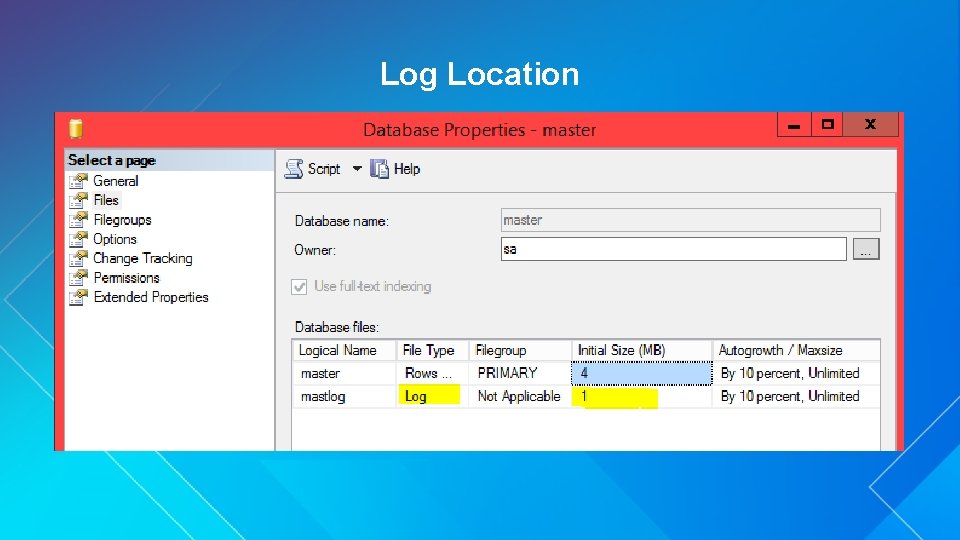Select the master logical name cell
Image resolution: width=960 pixels, height=540 pixels.
(344, 373)
